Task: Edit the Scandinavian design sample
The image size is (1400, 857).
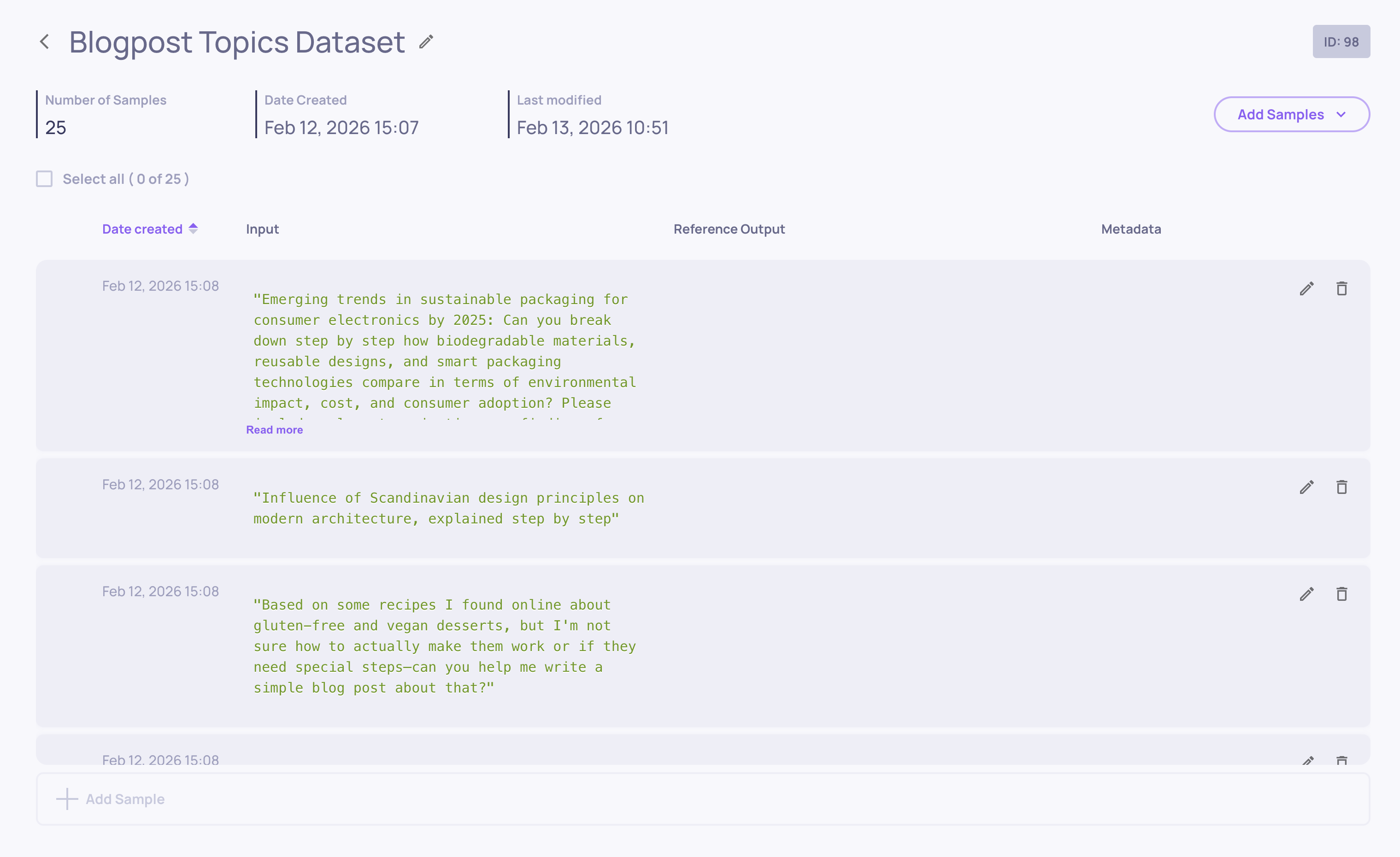Action: point(1306,487)
